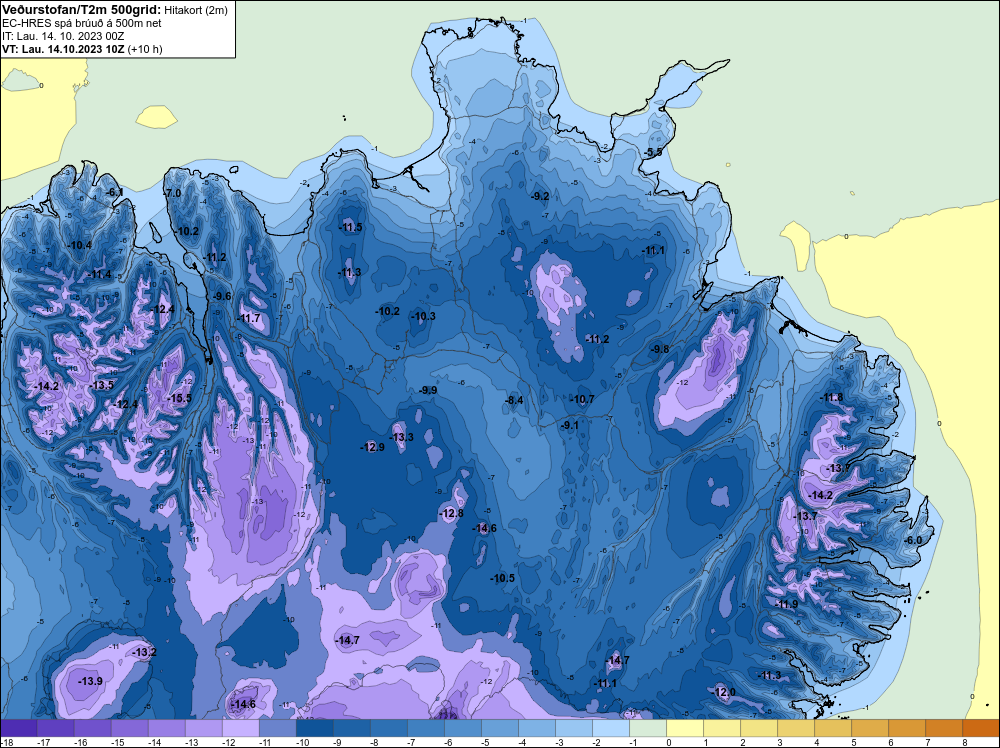Click the 8 dark orange legend swatch
Image resolution: width=1000 pixels, height=748 pixels.
pos(982,728)
